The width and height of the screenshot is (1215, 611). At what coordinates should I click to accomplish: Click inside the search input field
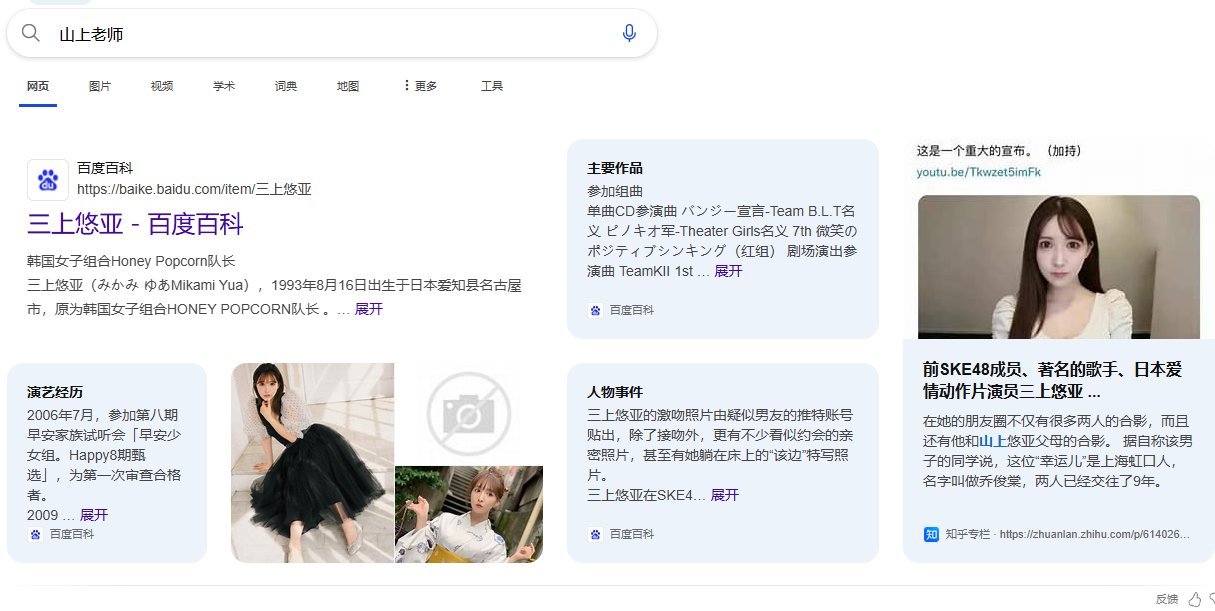point(330,34)
